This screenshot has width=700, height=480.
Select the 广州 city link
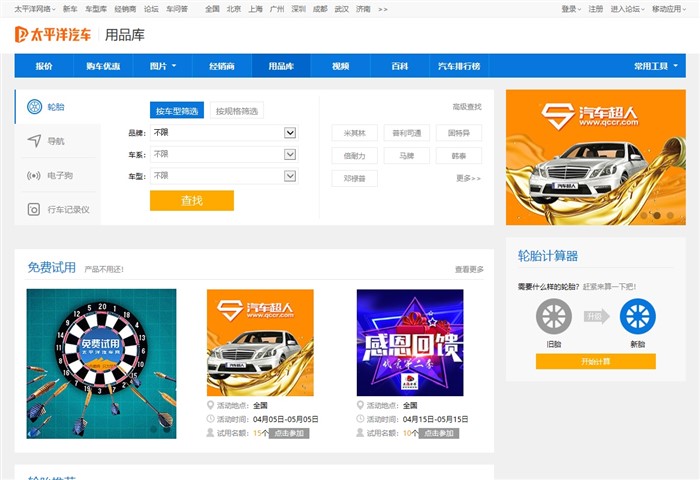click(x=277, y=9)
